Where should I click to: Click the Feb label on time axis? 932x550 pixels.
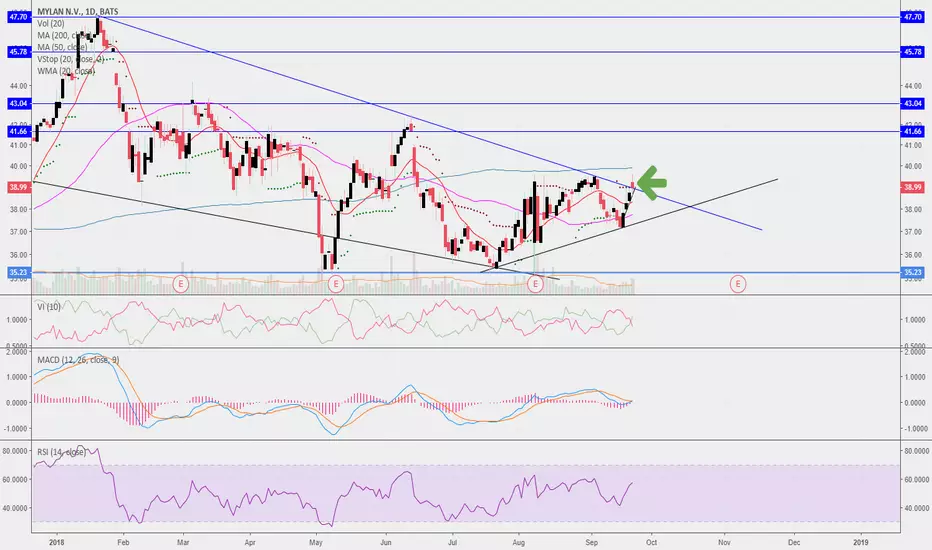tap(123, 542)
